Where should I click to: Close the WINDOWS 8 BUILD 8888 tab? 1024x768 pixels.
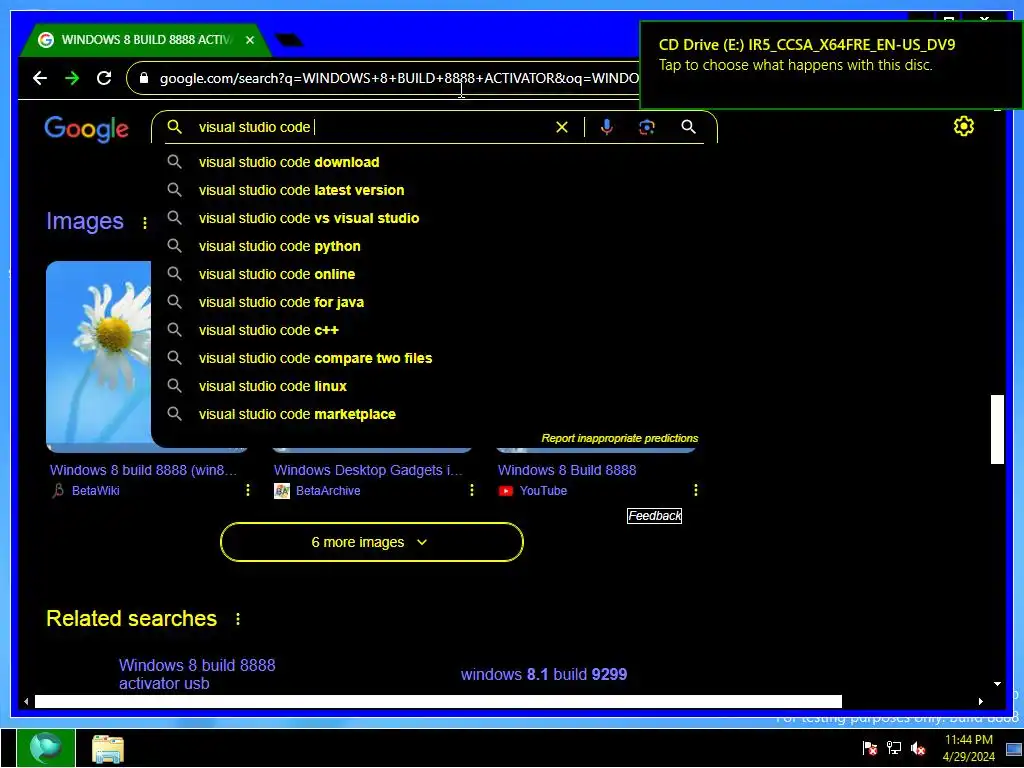[x=249, y=40]
